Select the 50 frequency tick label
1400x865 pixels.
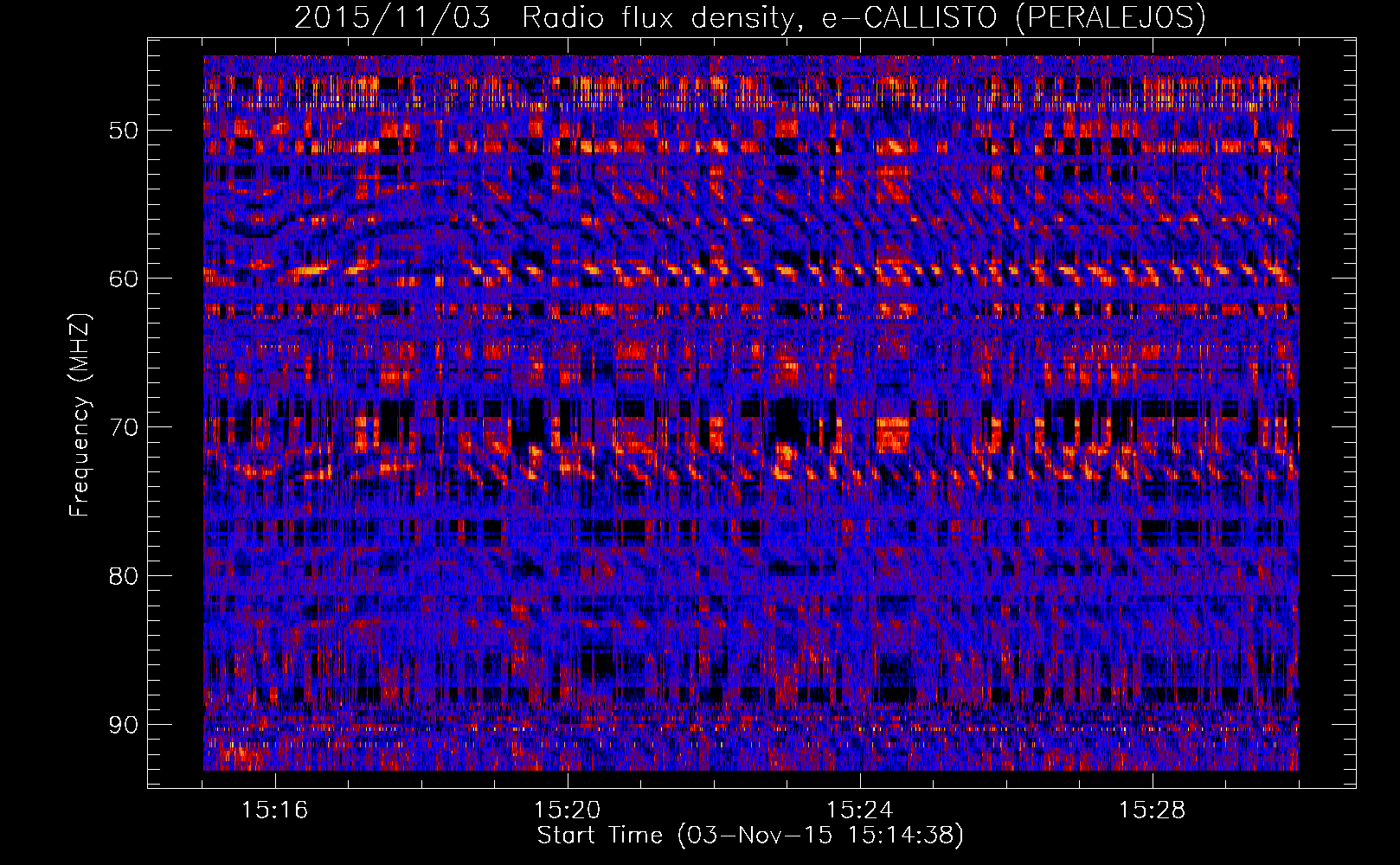click(124, 131)
